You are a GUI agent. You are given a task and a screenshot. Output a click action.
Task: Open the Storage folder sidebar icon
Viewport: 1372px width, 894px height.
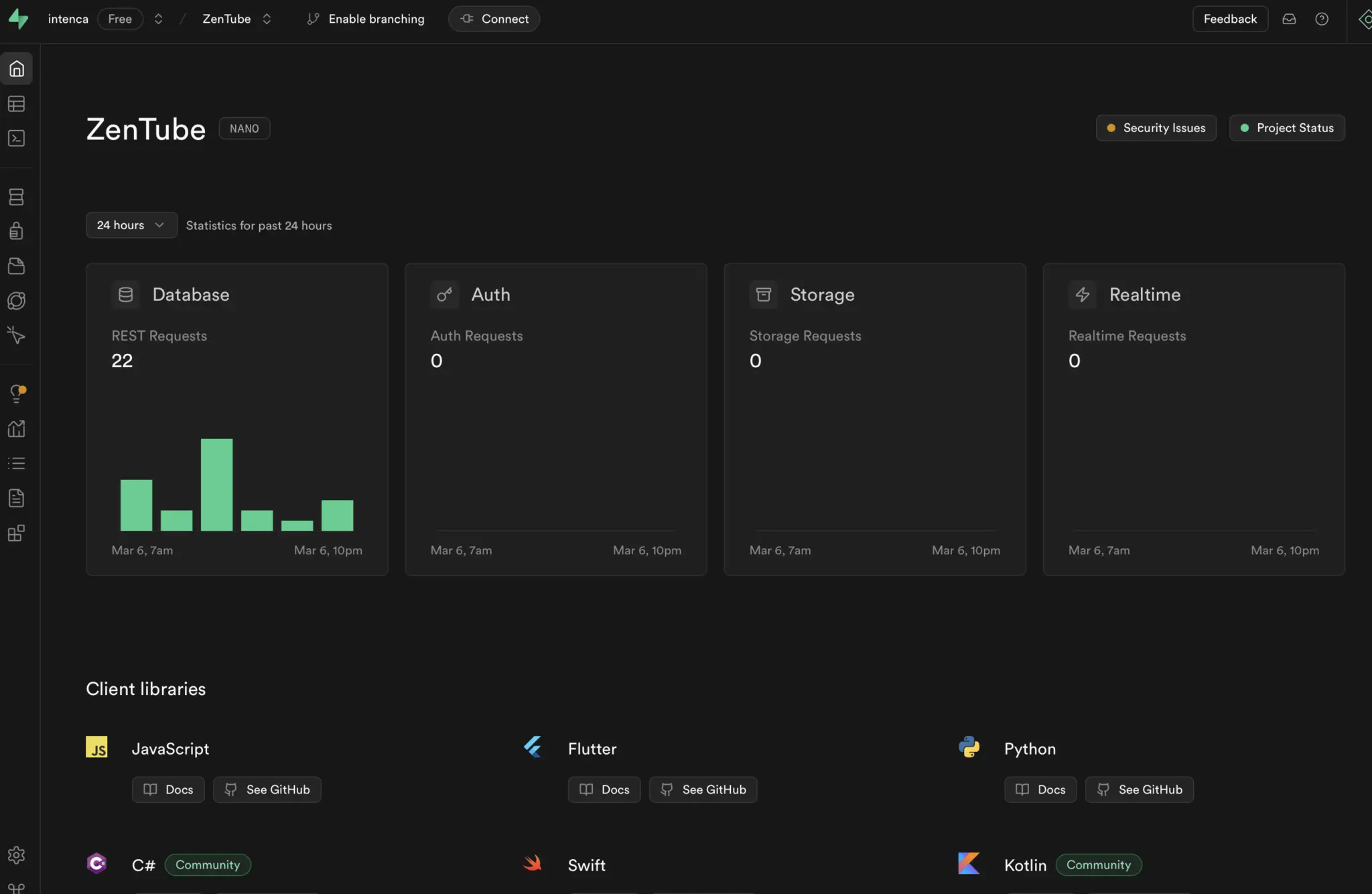pyautogui.click(x=16, y=266)
